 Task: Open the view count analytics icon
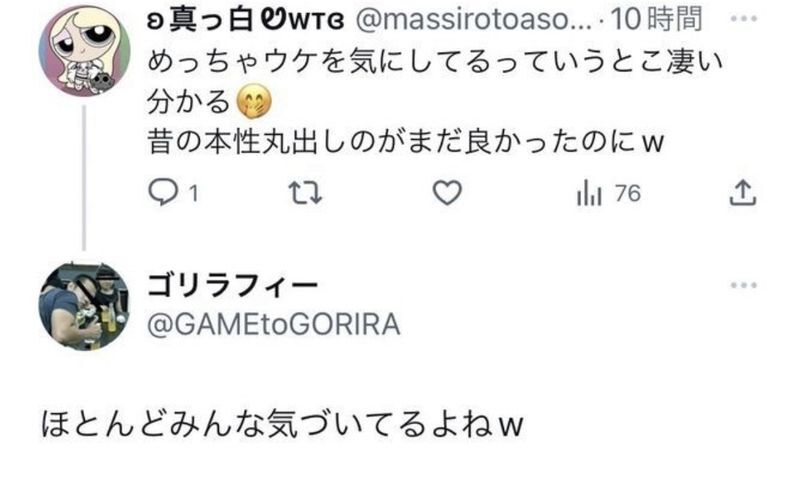pyautogui.click(x=589, y=193)
